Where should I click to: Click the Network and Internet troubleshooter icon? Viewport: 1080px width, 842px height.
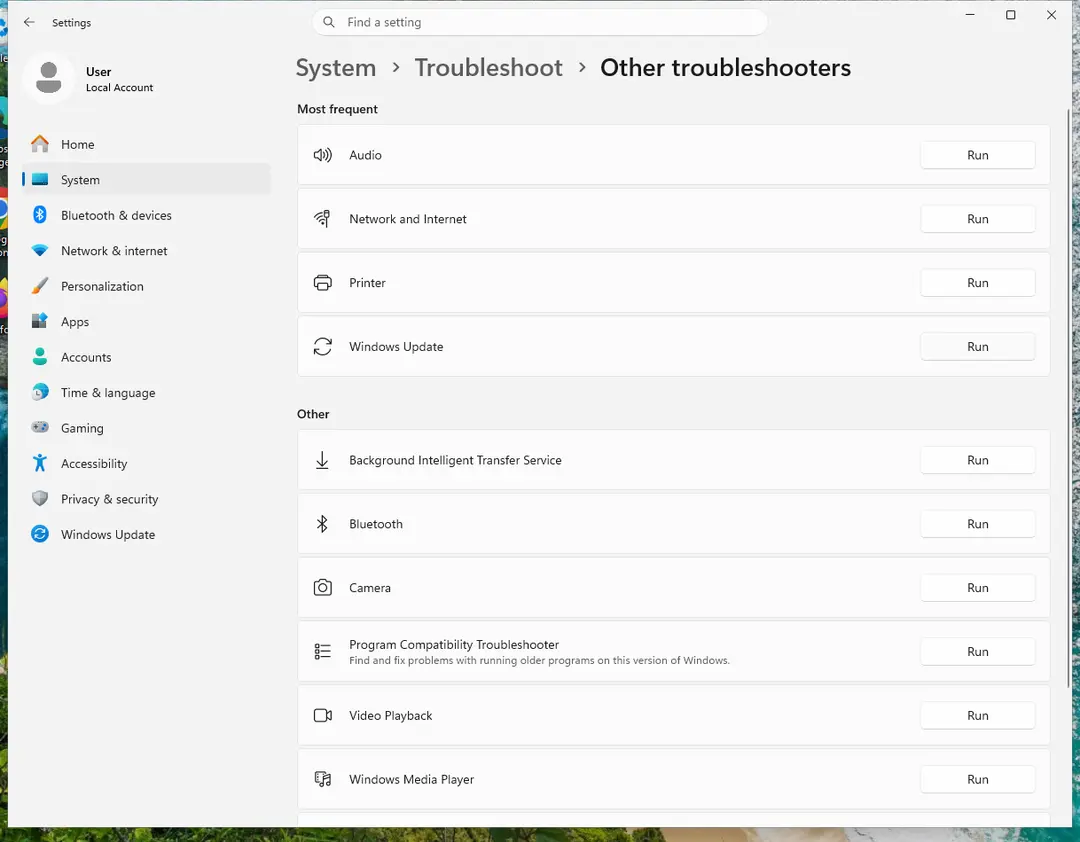tap(322, 218)
